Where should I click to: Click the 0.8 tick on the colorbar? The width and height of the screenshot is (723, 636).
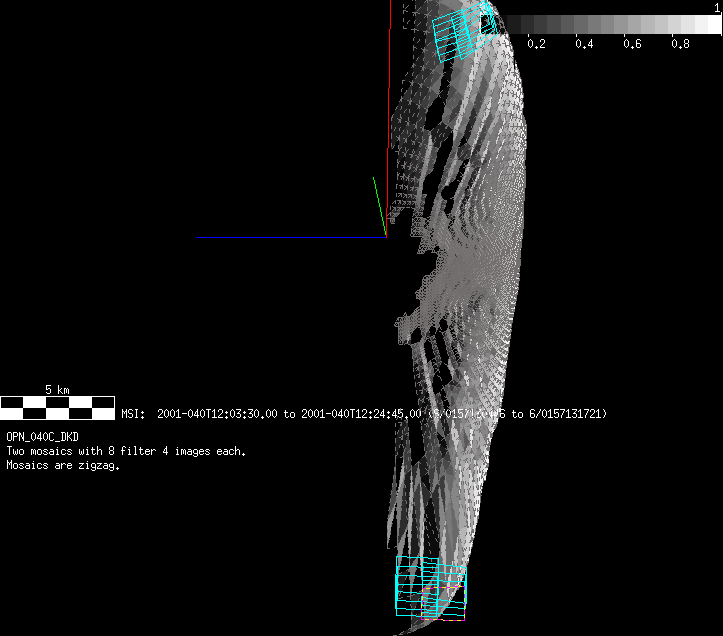click(x=680, y=44)
